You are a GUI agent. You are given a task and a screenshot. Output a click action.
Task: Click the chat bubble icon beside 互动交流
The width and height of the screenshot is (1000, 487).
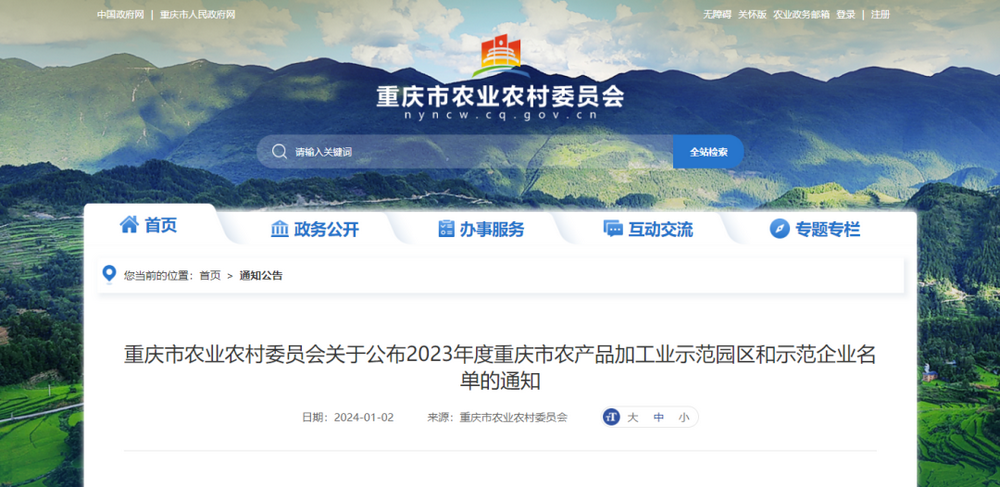(x=613, y=229)
